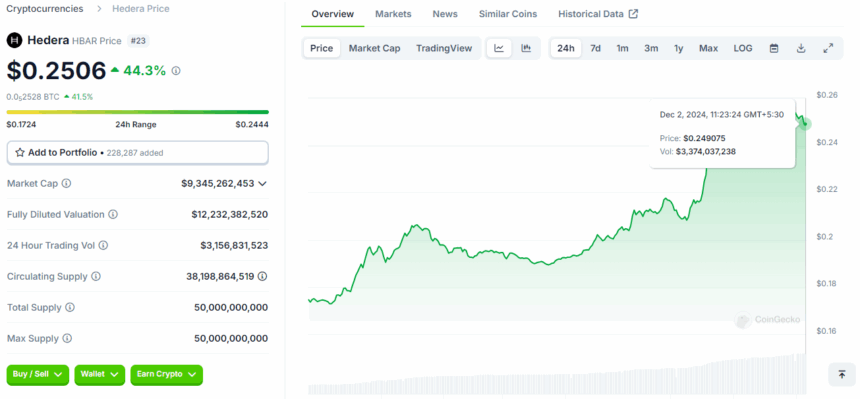Click the $0.2 y-axis label
Image resolution: width=860 pixels, height=399 pixels.
pyautogui.click(x=824, y=237)
